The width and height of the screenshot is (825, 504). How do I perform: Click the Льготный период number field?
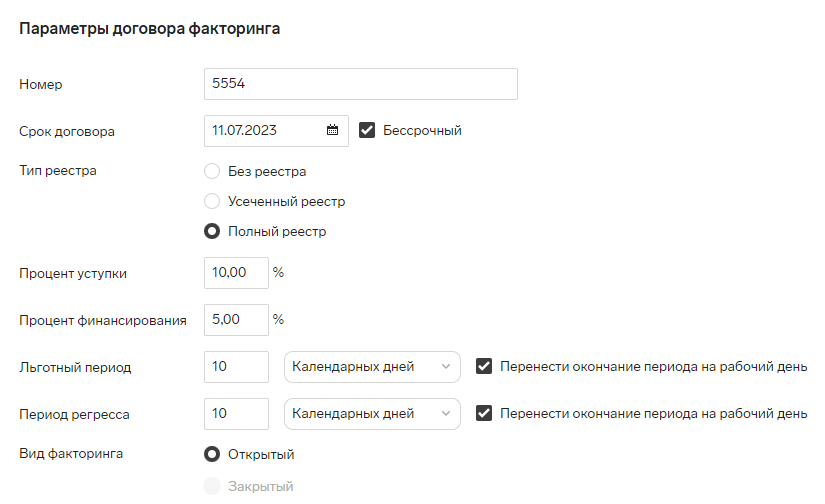point(236,367)
